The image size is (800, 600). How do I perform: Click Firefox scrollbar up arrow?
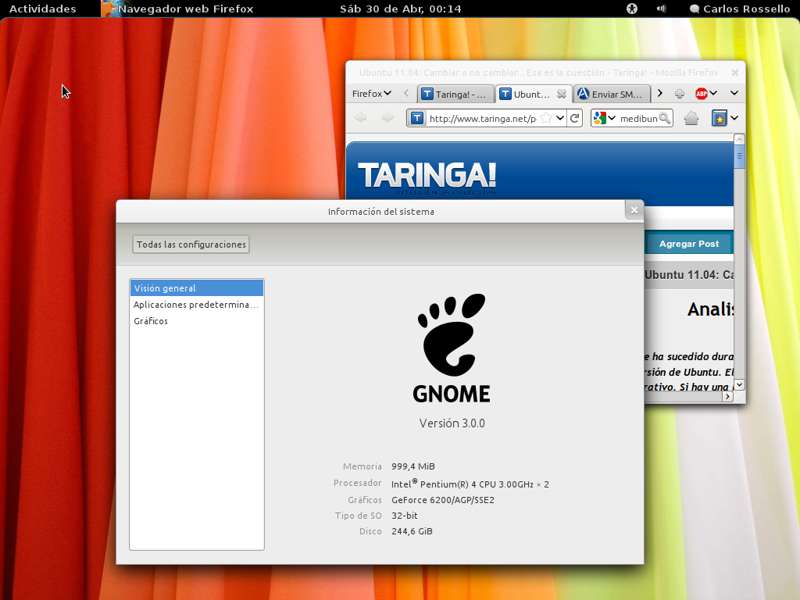(x=739, y=139)
